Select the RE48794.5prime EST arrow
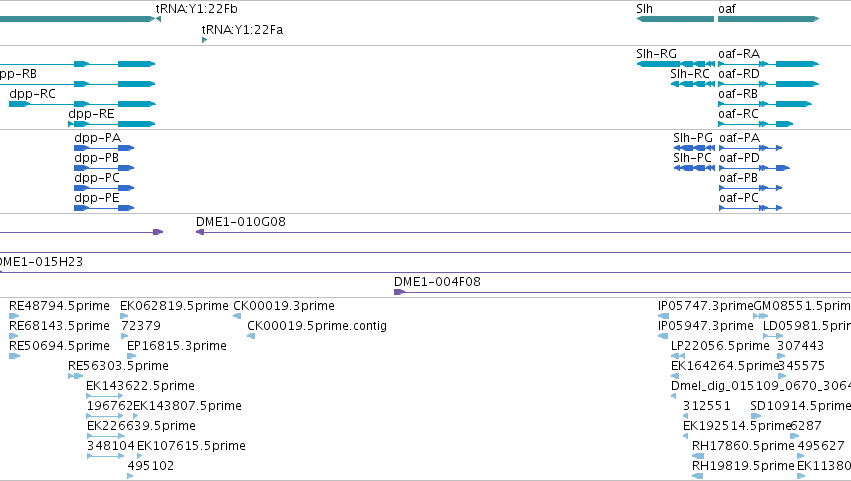Screen dimensions: 851x481 pyautogui.click(x=14, y=316)
